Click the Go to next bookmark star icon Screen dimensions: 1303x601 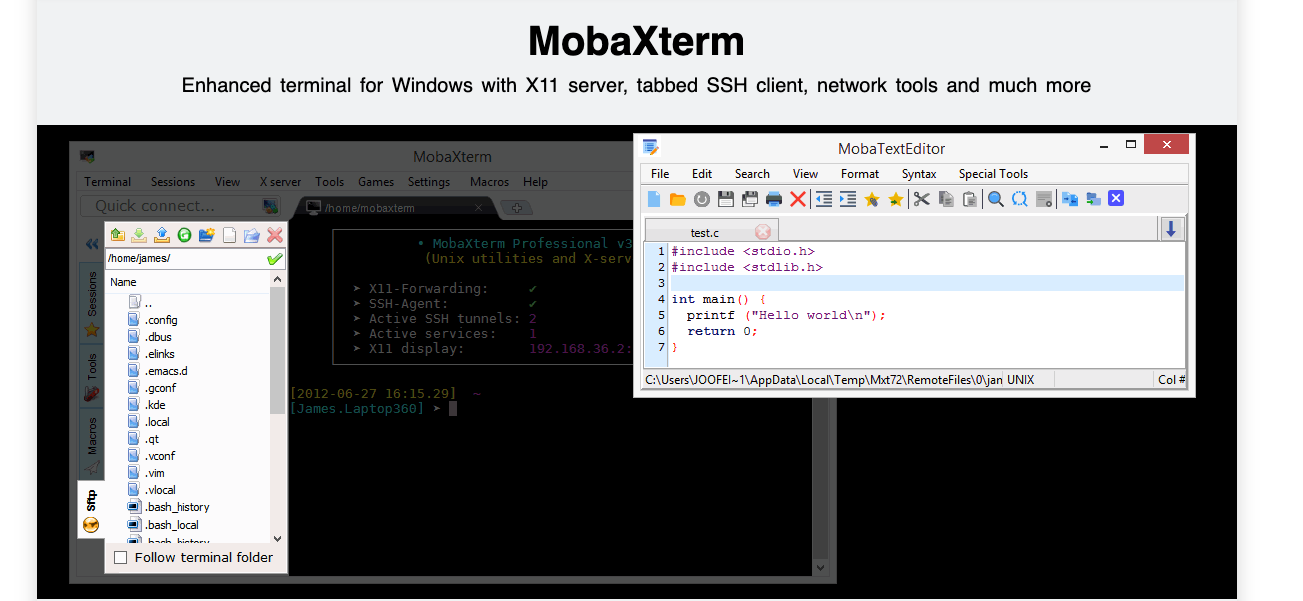(x=896, y=199)
